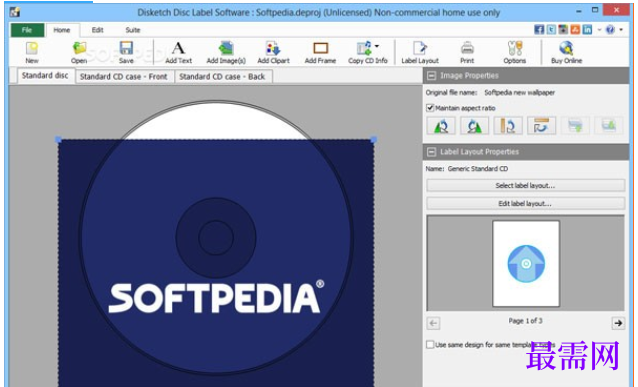638x387 pixels.
Task: Click the Buy Online globe icon
Action: pyautogui.click(x=566, y=52)
